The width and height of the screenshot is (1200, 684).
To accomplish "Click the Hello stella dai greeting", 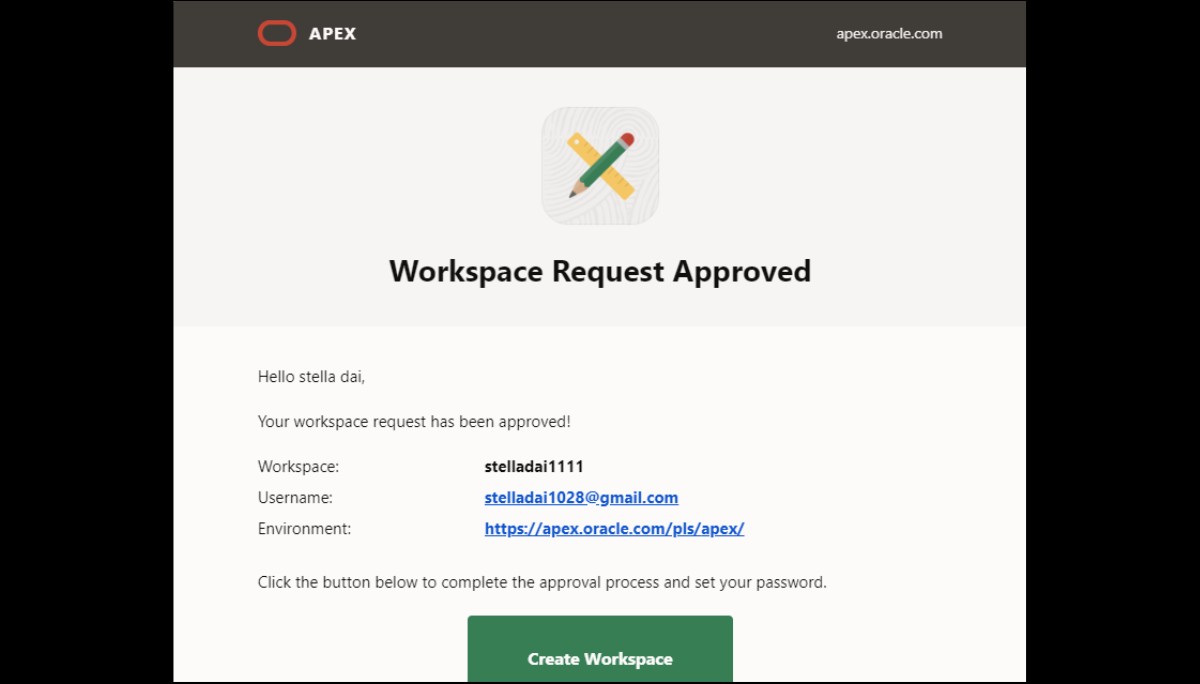I will (x=311, y=377).
